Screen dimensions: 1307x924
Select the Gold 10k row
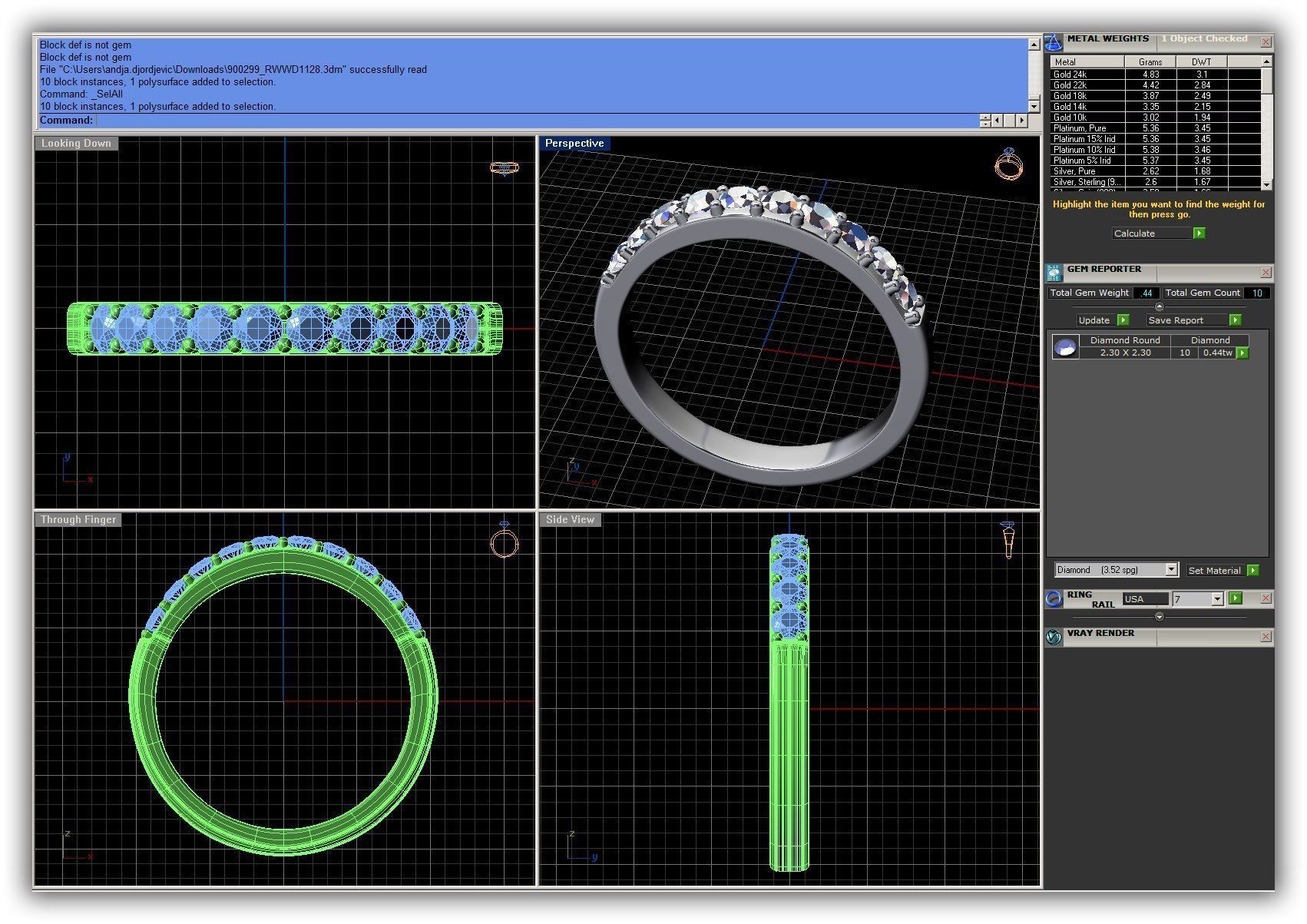[x=1155, y=118]
